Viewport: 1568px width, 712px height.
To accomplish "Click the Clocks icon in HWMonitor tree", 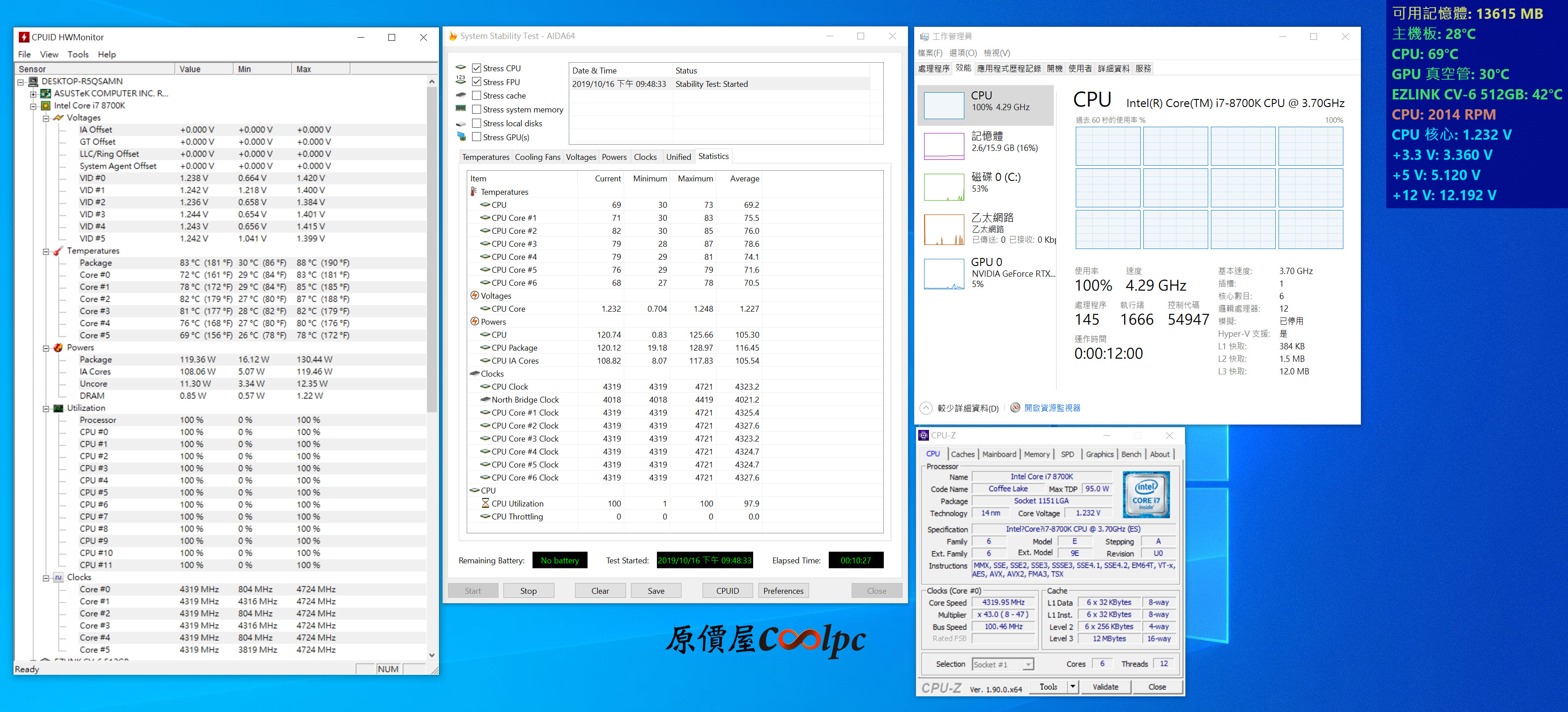I will click(x=59, y=577).
